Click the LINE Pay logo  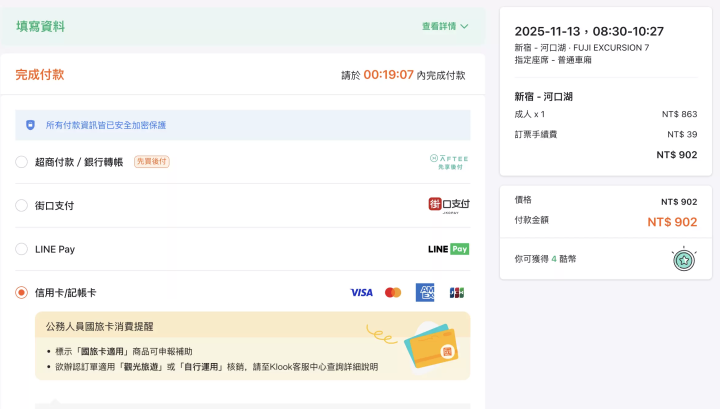point(448,249)
